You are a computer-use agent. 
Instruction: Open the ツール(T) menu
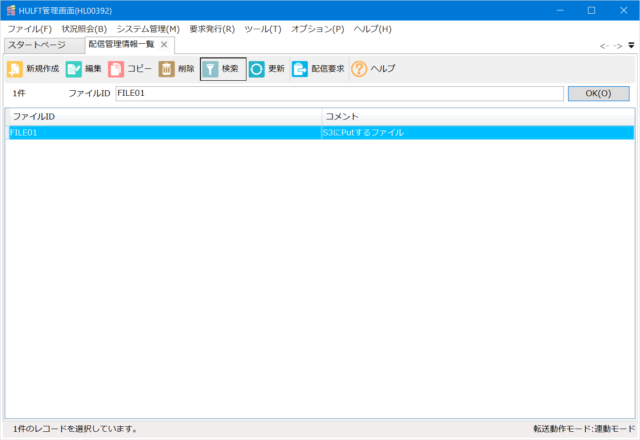pyautogui.click(x=263, y=29)
